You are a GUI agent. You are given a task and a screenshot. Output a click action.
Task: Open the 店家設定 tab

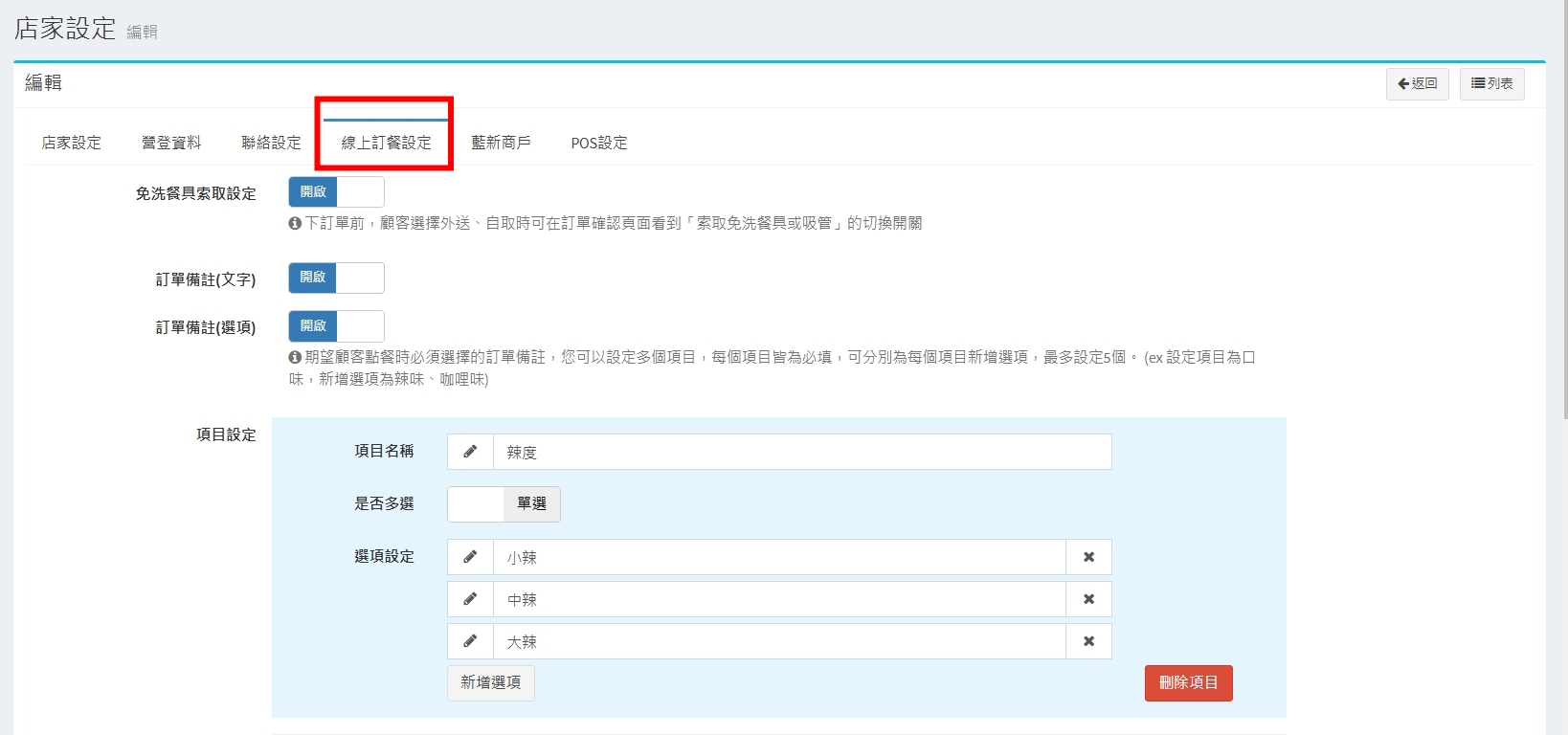[x=71, y=143]
